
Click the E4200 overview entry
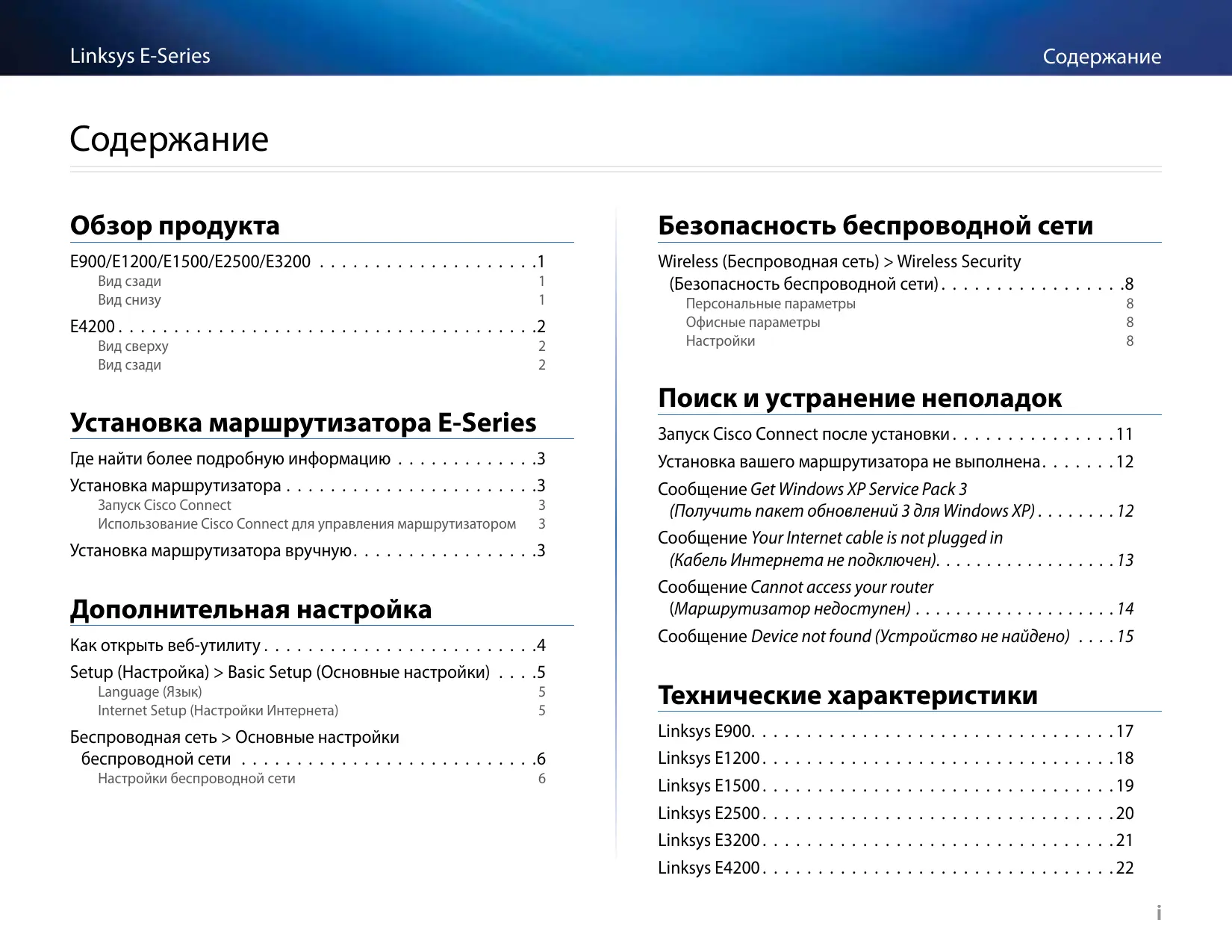click(93, 327)
